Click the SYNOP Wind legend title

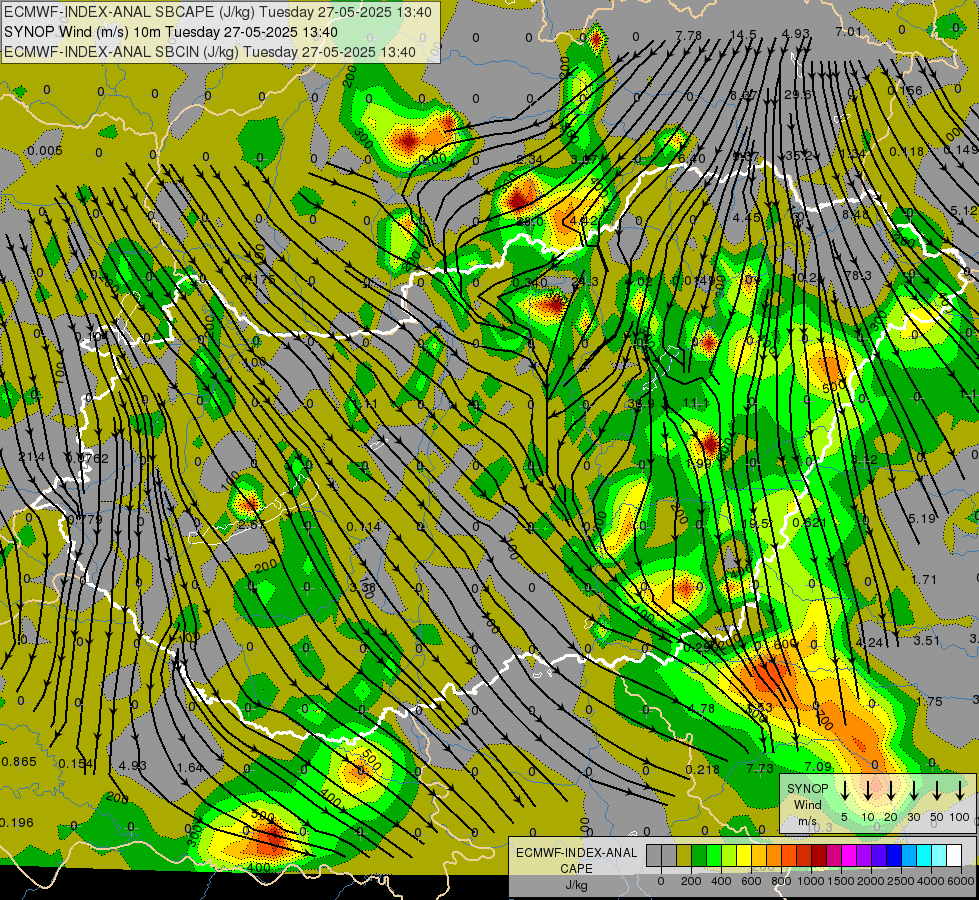pos(808,797)
